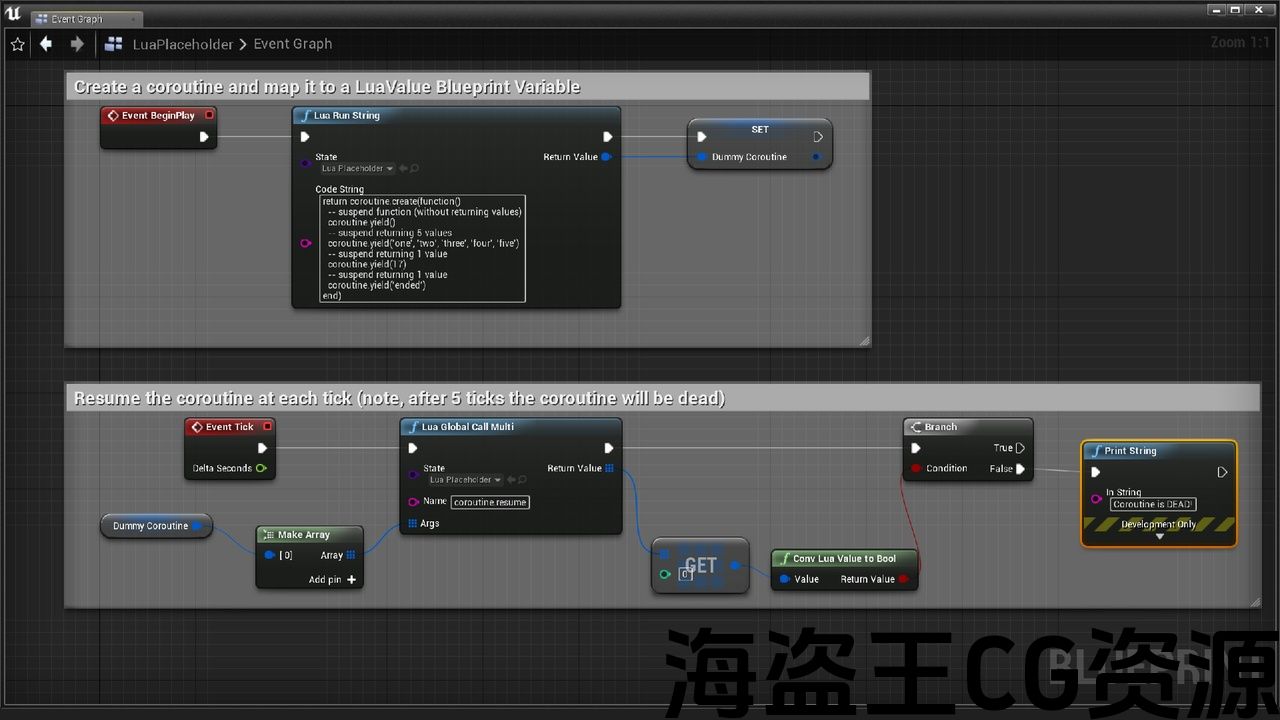The height and width of the screenshot is (720, 1280).
Task: Click the Branch node's red Condition pin
Action: coord(916,468)
